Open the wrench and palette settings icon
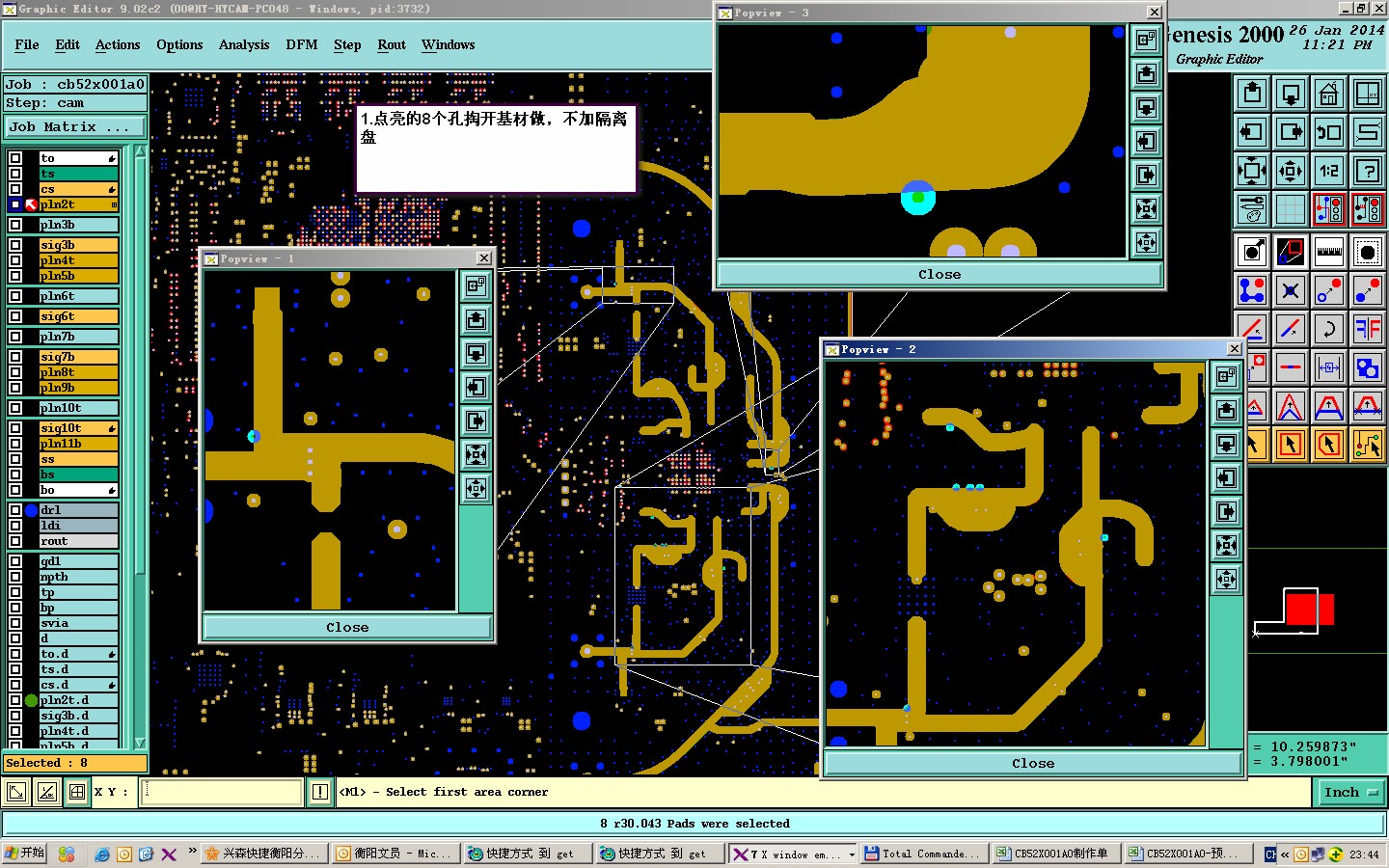This screenshot has width=1389, height=868. pyautogui.click(x=1252, y=208)
